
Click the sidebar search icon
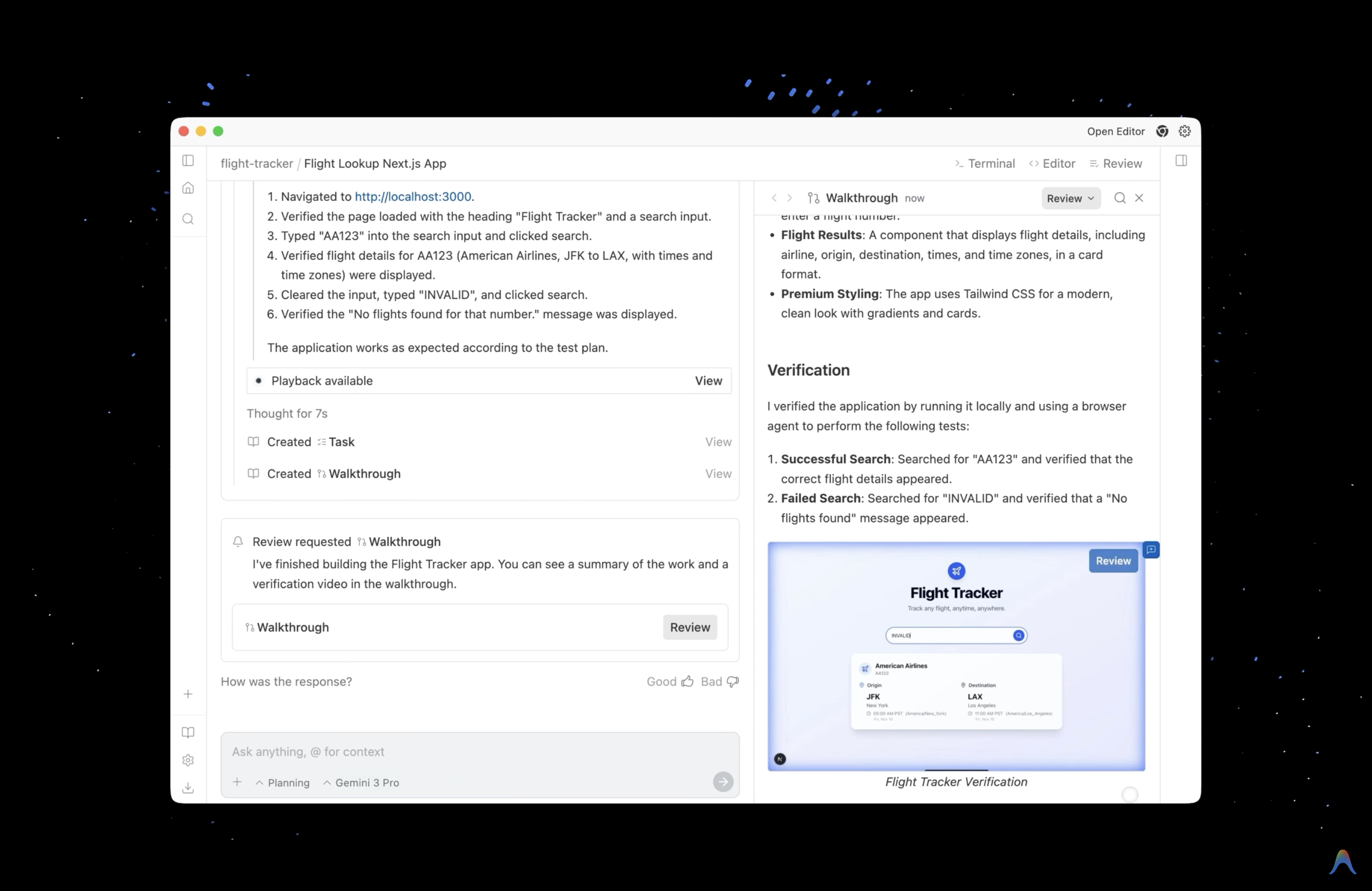click(188, 219)
